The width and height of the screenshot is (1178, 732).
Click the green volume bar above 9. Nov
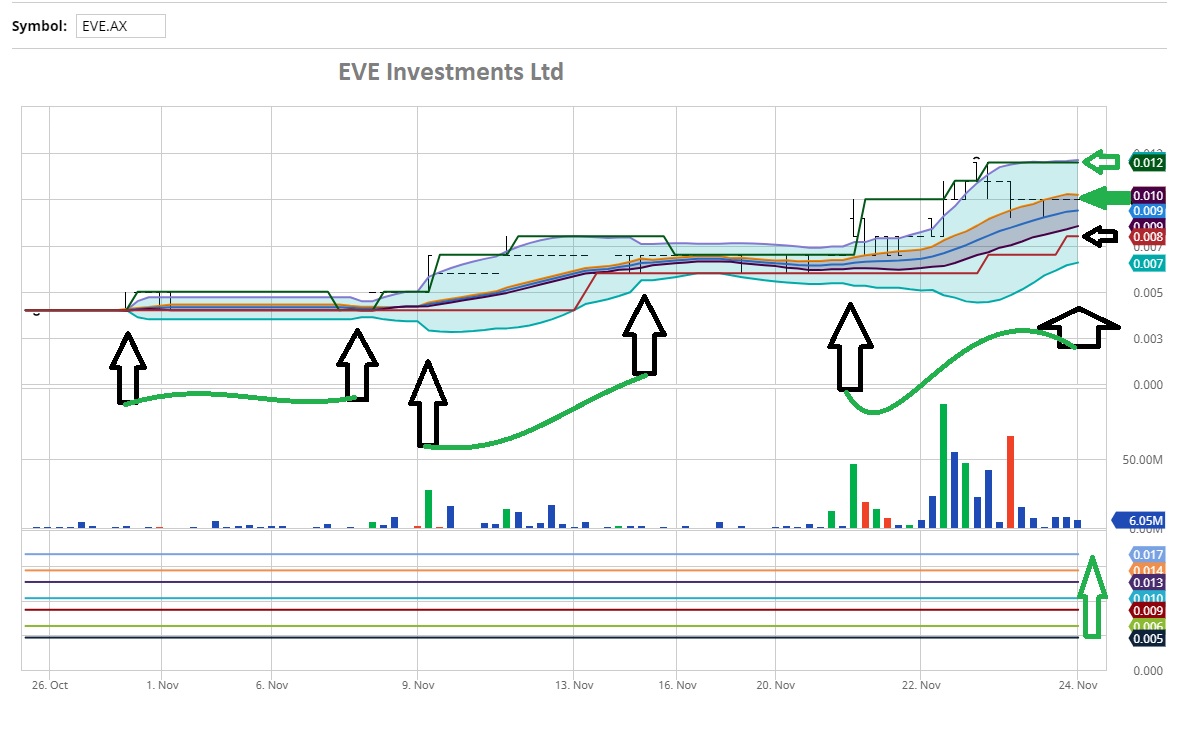(x=428, y=509)
